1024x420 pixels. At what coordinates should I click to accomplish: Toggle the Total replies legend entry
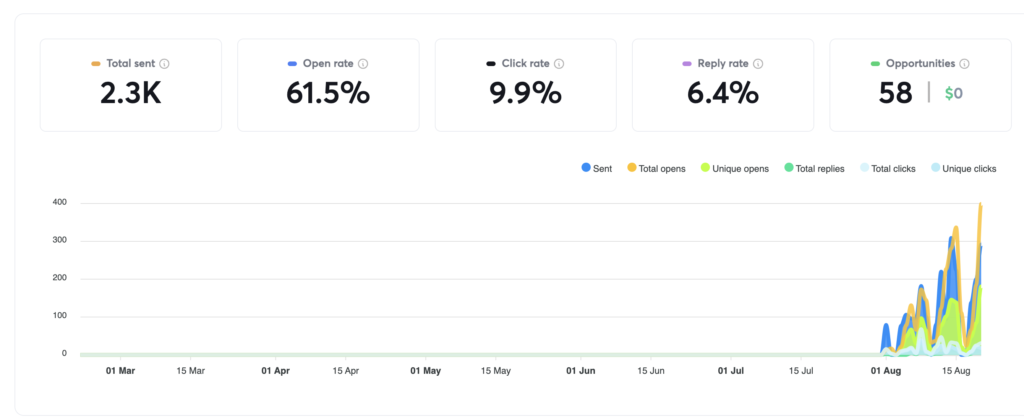[x=814, y=169]
